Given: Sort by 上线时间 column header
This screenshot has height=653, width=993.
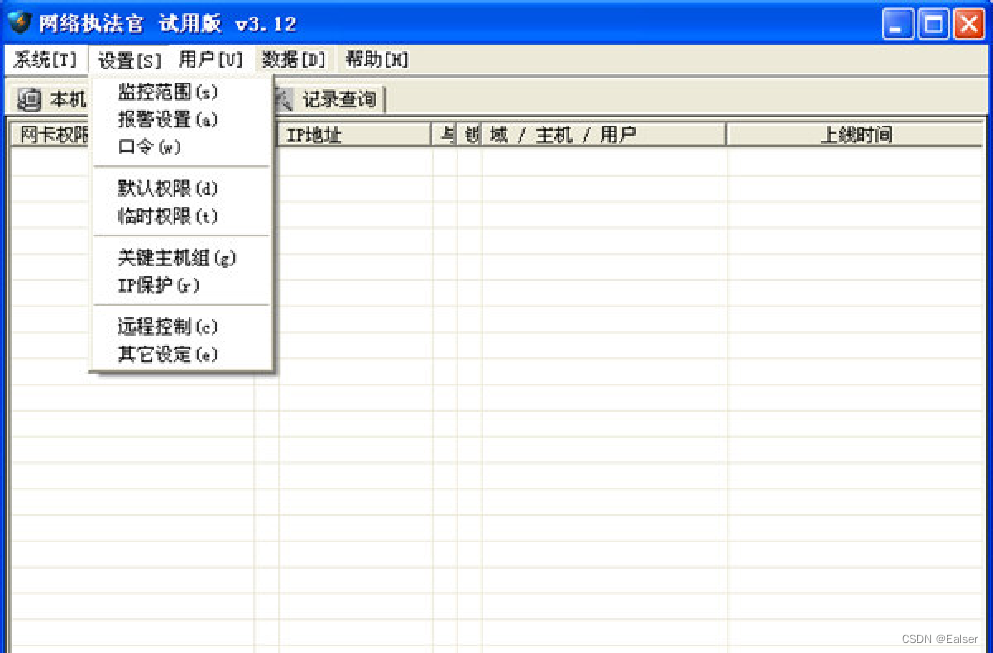Looking at the screenshot, I should coord(855,134).
